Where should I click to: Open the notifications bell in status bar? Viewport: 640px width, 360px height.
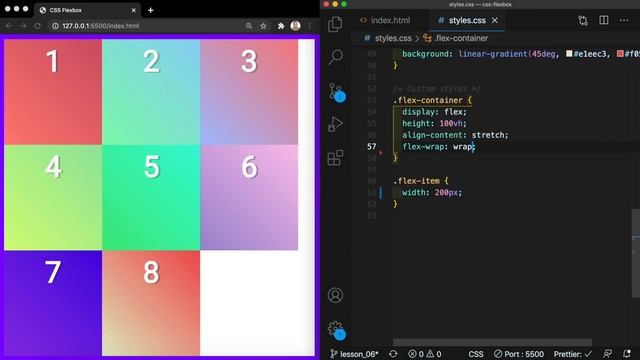[627, 354]
